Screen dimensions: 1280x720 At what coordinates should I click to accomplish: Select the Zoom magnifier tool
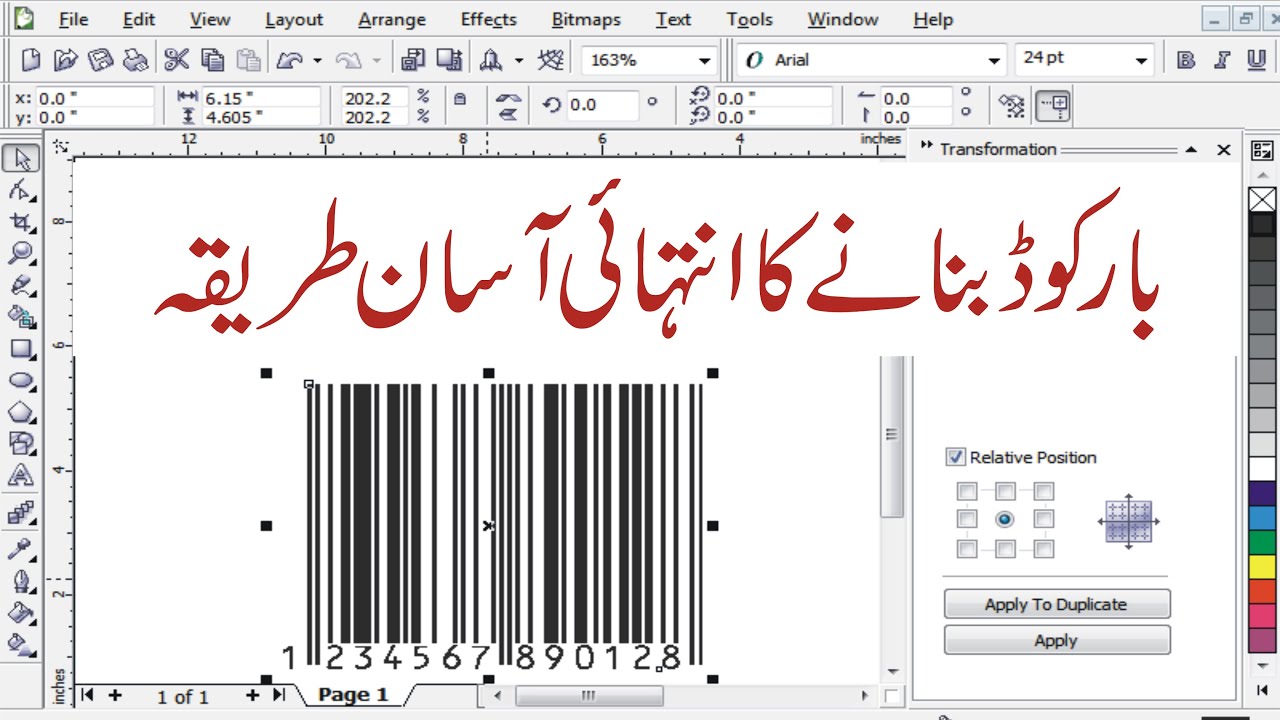point(21,253)
